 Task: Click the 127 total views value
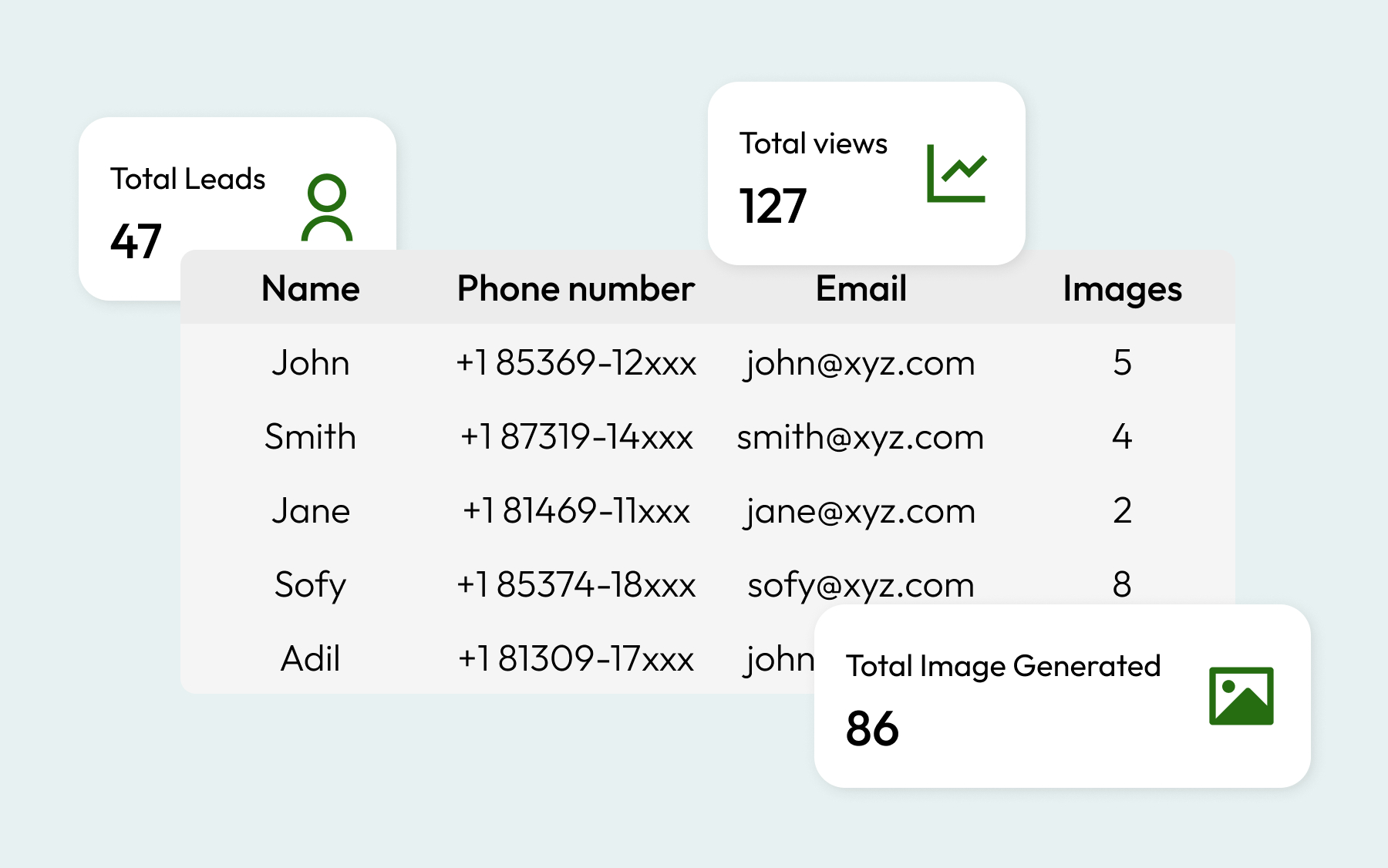pyautogui.click(x=773, y=206)
